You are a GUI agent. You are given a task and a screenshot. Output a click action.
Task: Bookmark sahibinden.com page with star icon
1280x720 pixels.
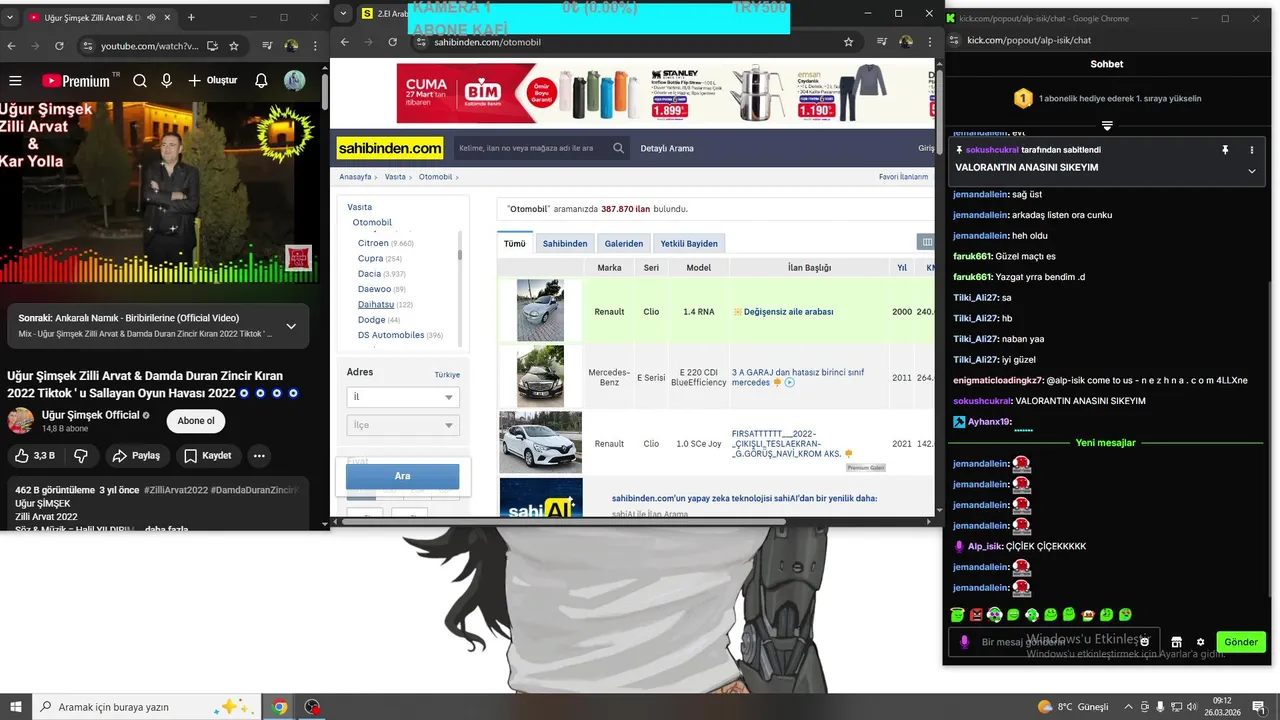pos(848,42)
